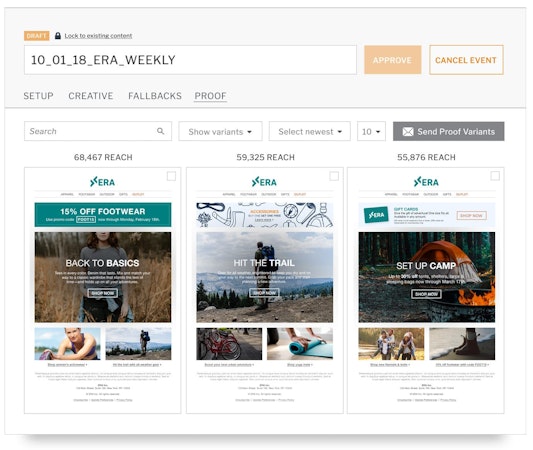
Task: Click the search magnifier icon
Action: 160,131
